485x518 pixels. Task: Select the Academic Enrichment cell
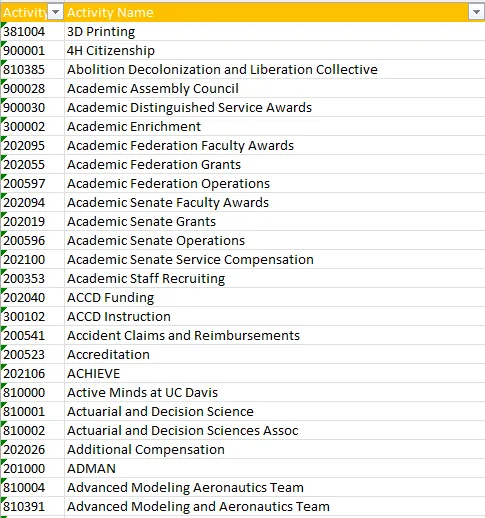tap(275, 127)
